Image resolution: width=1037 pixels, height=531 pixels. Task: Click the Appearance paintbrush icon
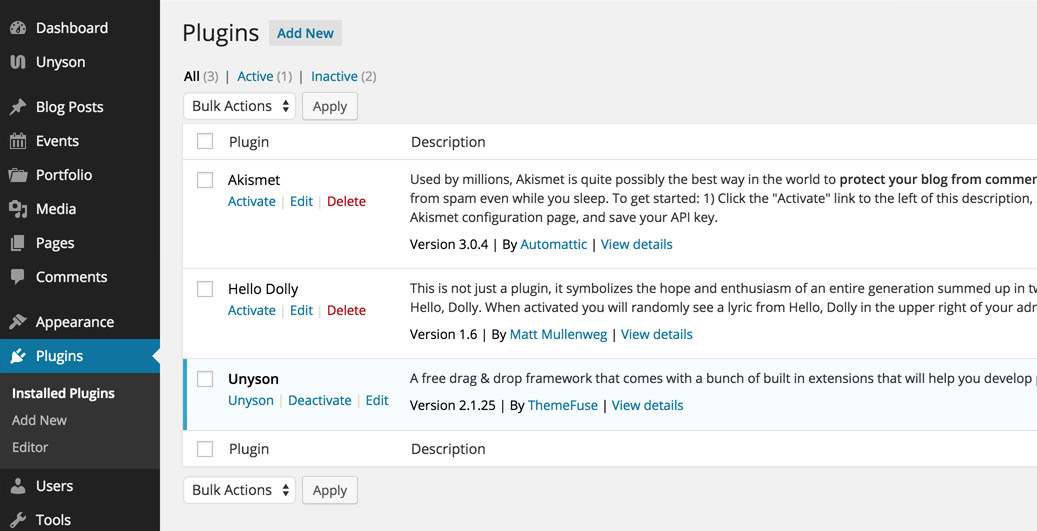[x=18, y=322]
